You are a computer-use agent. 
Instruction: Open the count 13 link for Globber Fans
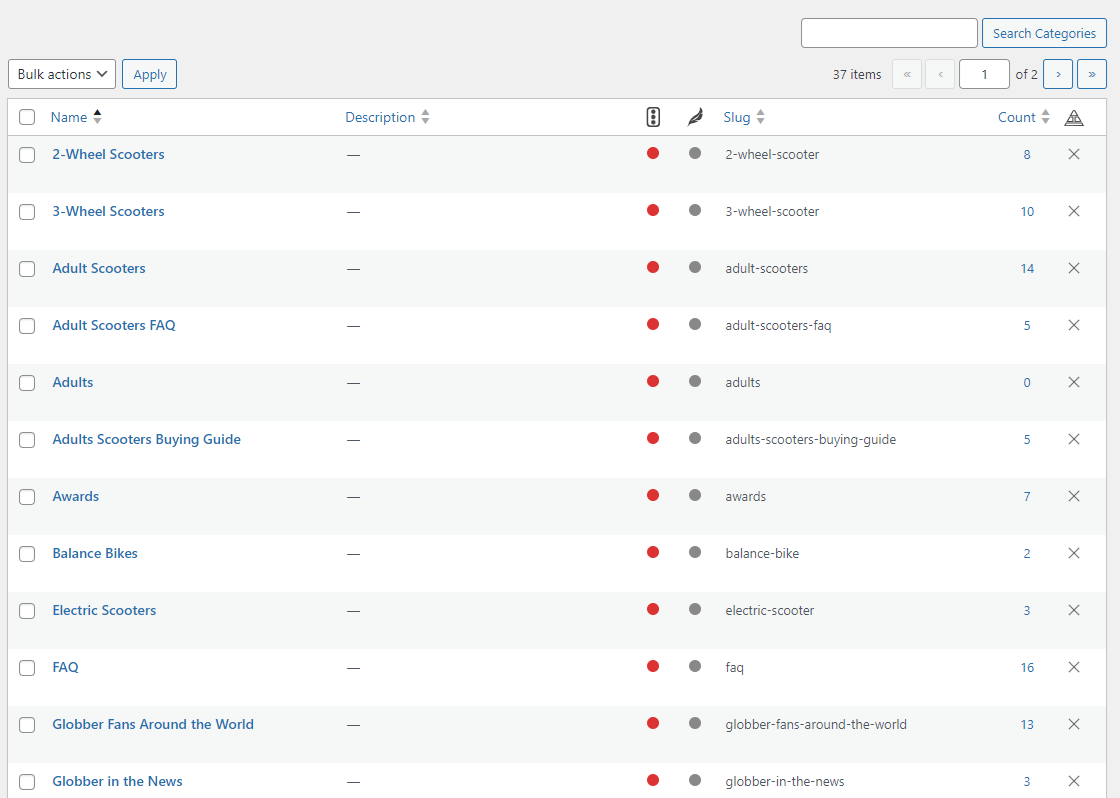(x=1026, y=724)
